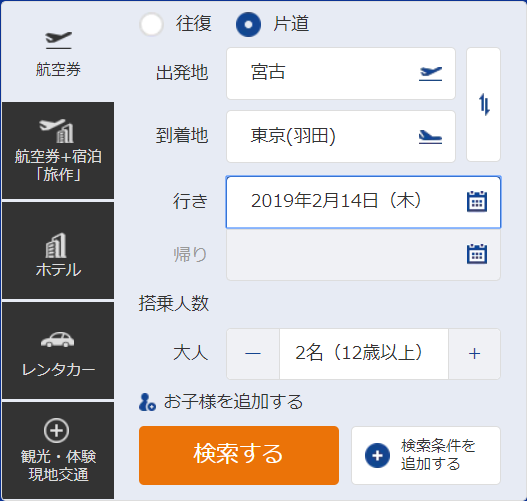Screen dimensions: 527x501
Task: Click the car icon above レンタカー
Action: [x=57, y=339]
